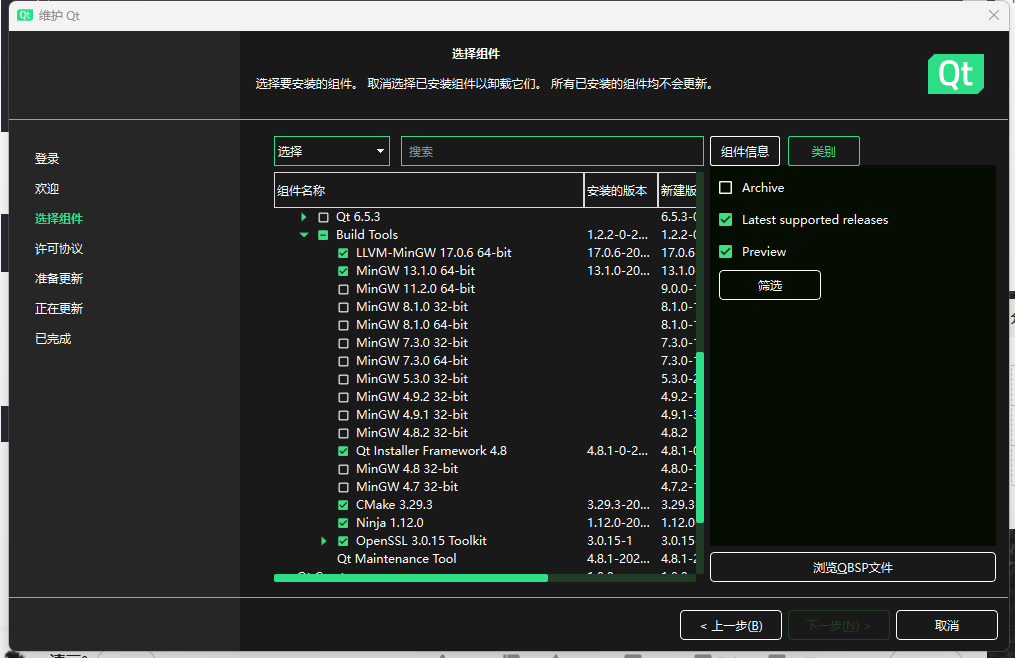The image size is (1015, 658).
Task: Open the 选择 dropdown
Action: (x=331, y=151)
